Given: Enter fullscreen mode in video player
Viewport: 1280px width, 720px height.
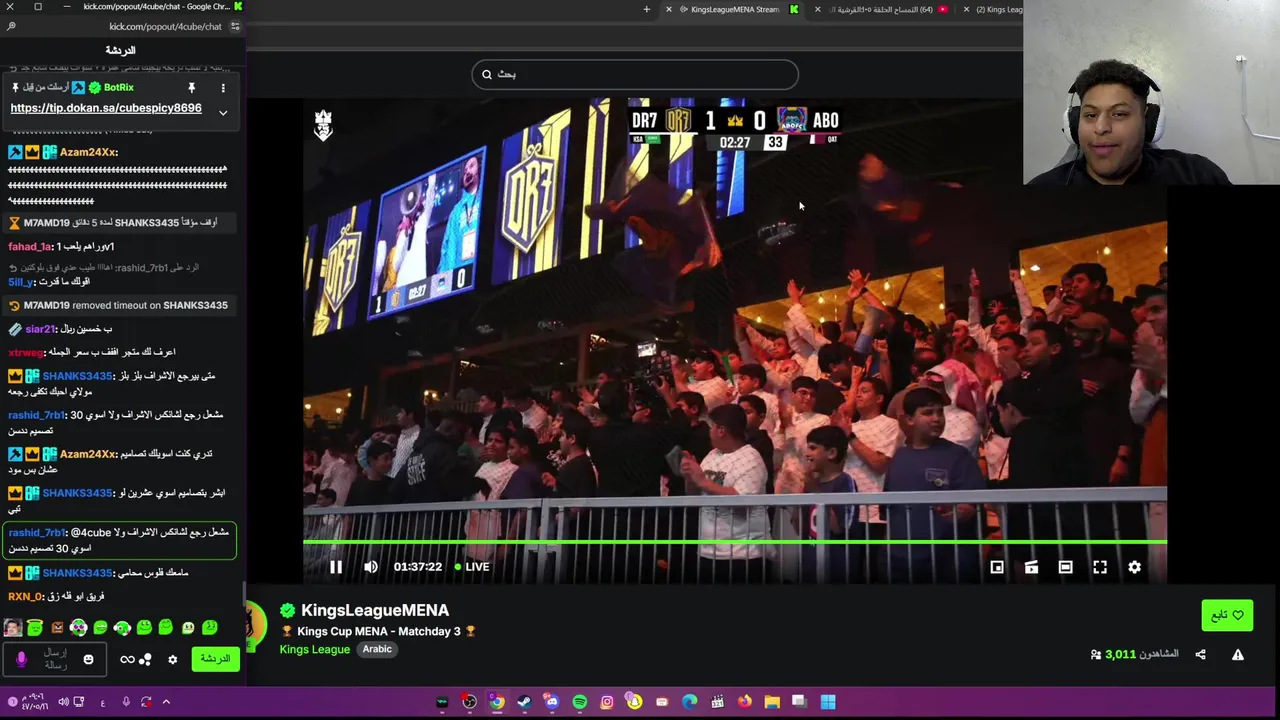Looking at the screenshot, I should click(1100, 567).
